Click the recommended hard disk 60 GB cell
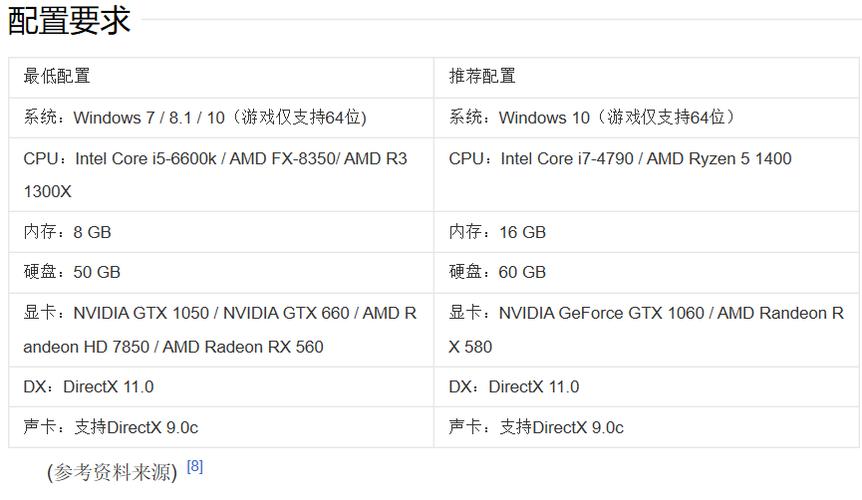Viewport: 862px width, 500px height. [497, 272]
